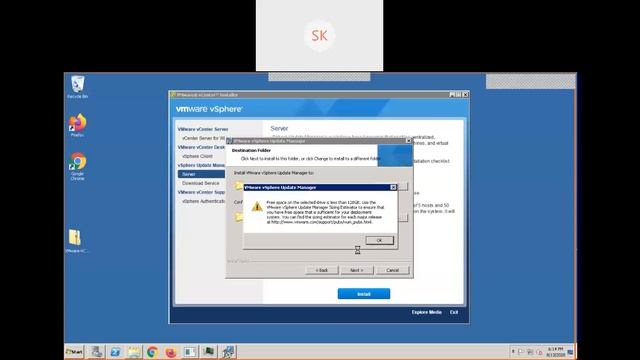This screenshot has height=360, width=640.
Task: Close the warning dialog with its X button
Action: coord(393,187)
